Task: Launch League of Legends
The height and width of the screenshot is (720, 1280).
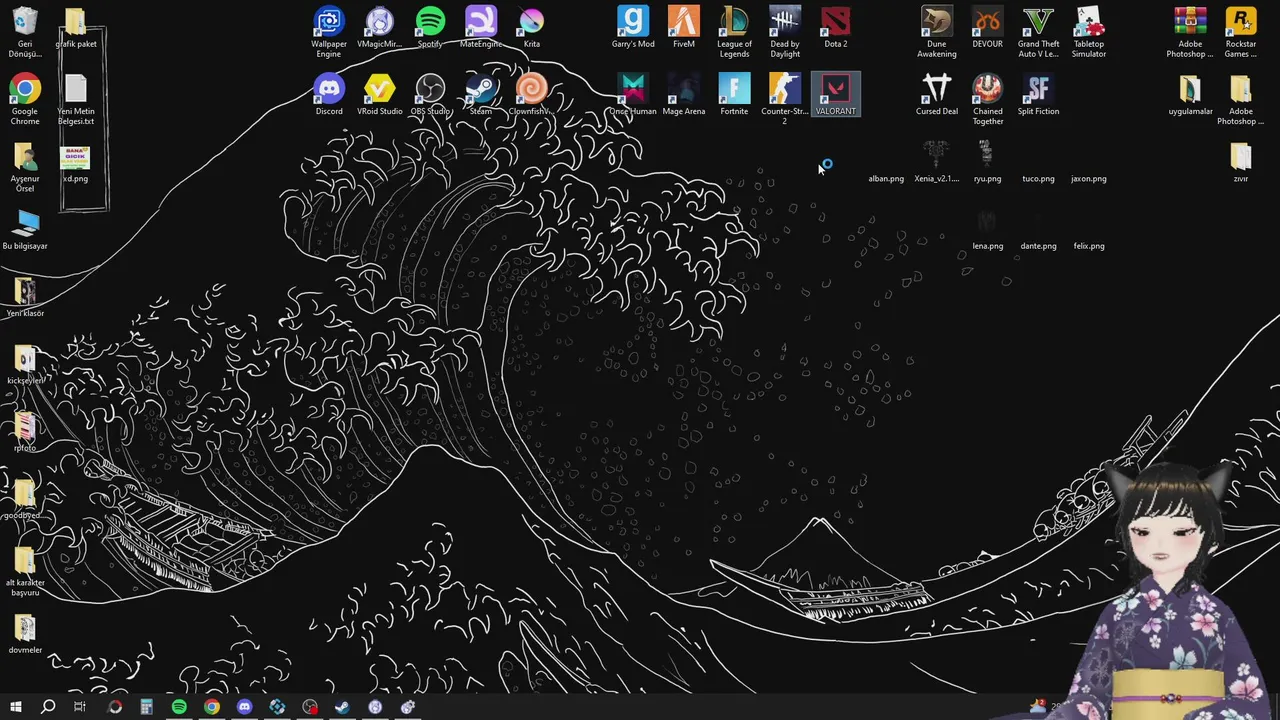Action: pyautogui.click(x=734, y=32)
